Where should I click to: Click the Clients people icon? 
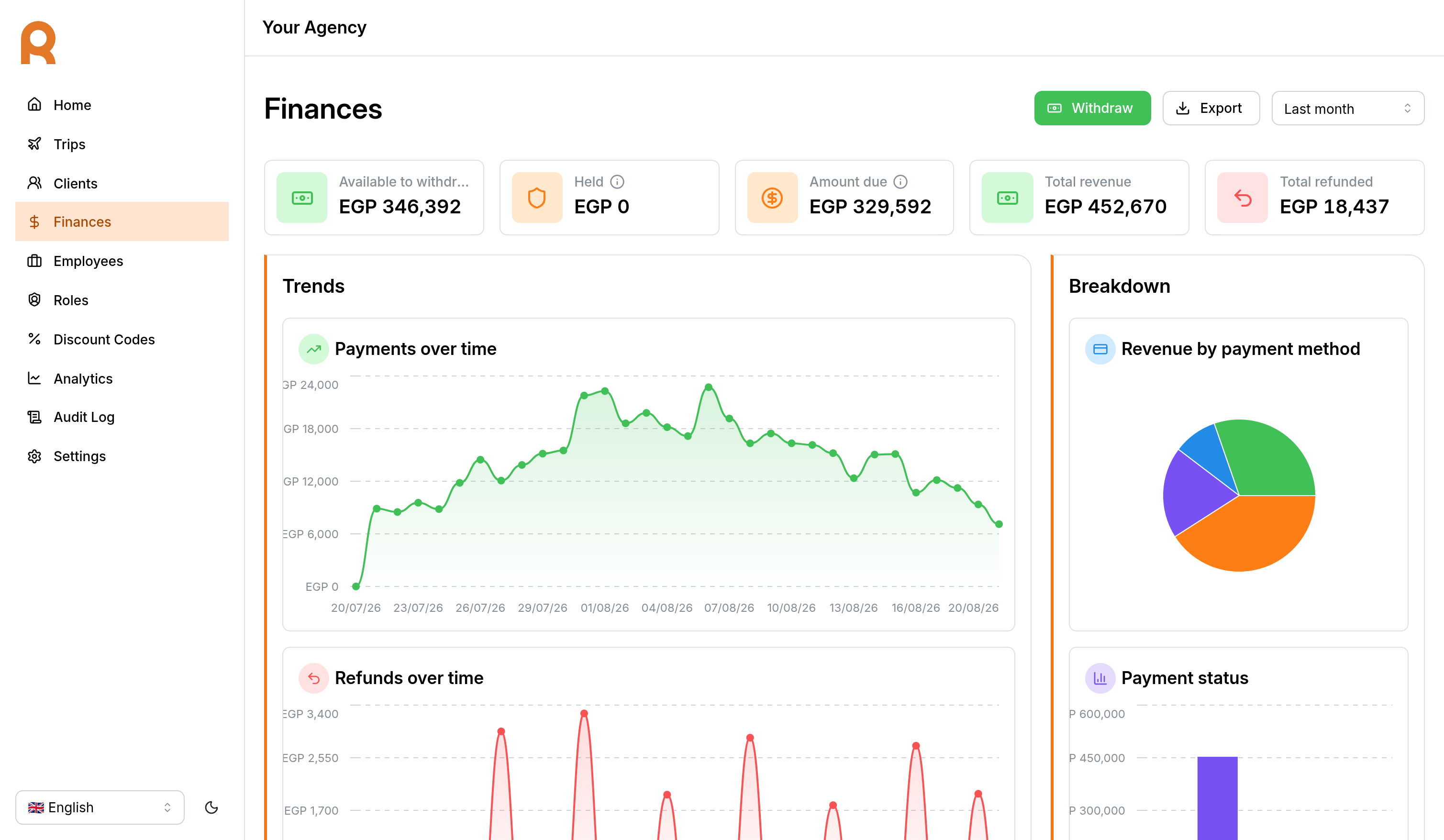coord(34,183)
